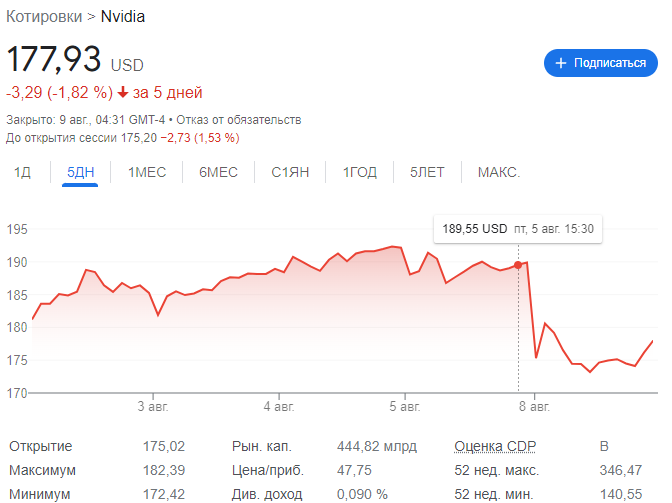Viewport: 672px width, 503px height.
Task: Switch to the 6МЕС chart range
Action: (218, 172)
